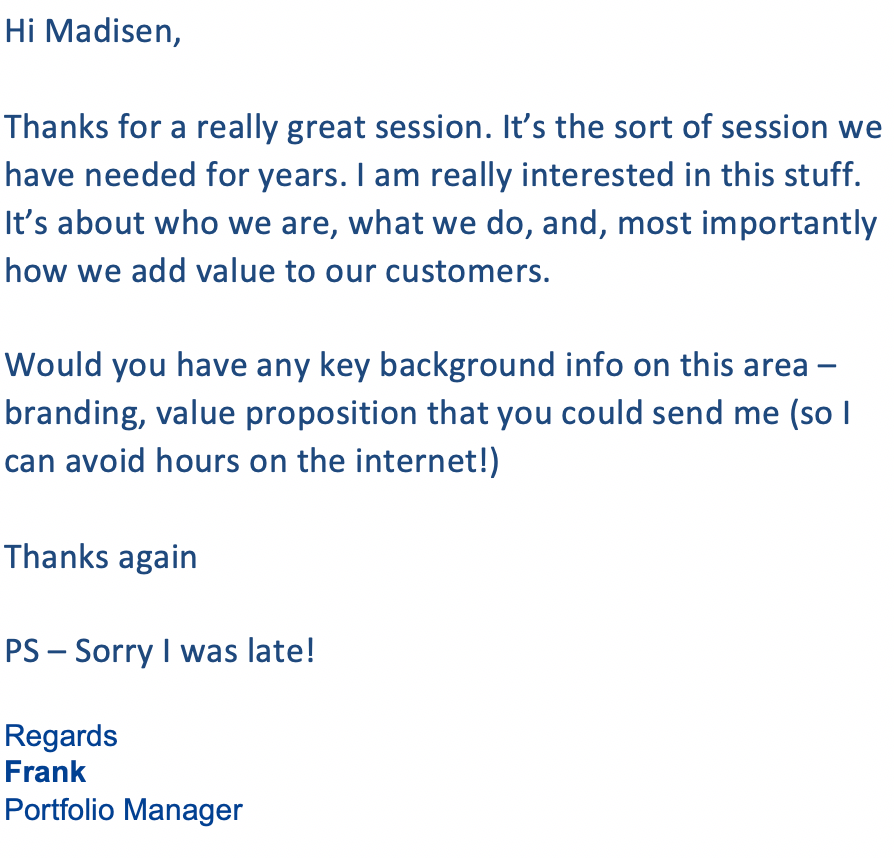Screen dimensions: 894x858
Task: Click the word 'customers' ending paragraph
Action: 467,271
